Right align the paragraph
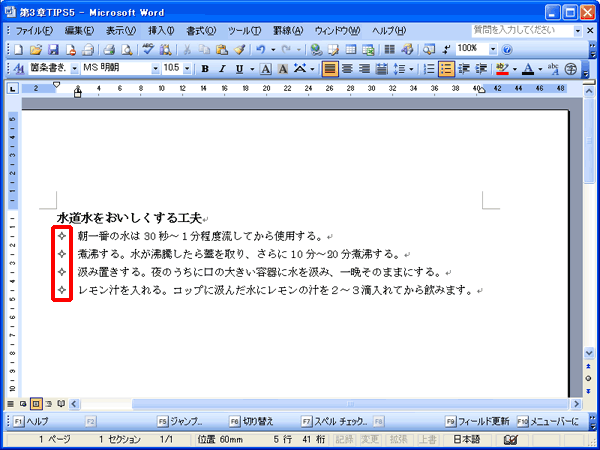The height and width of the screenshot is (450, 600). pyautogui.click(x=365, y=69)
